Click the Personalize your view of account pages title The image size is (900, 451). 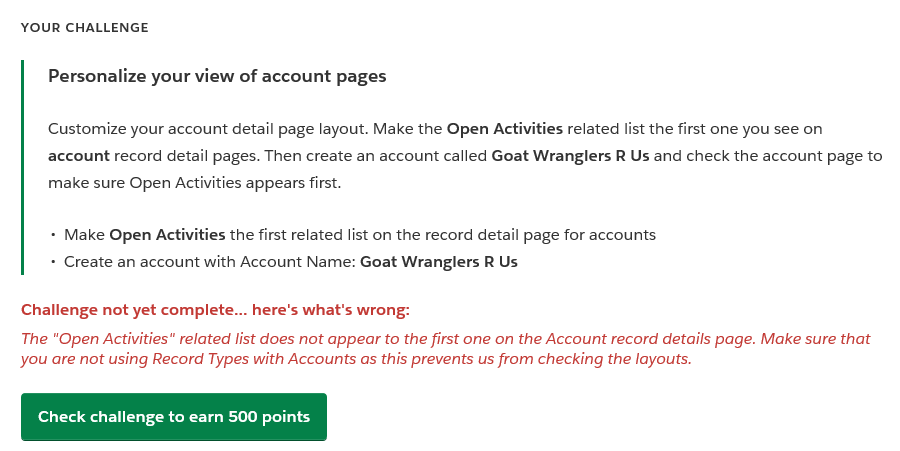click(217, 76)
